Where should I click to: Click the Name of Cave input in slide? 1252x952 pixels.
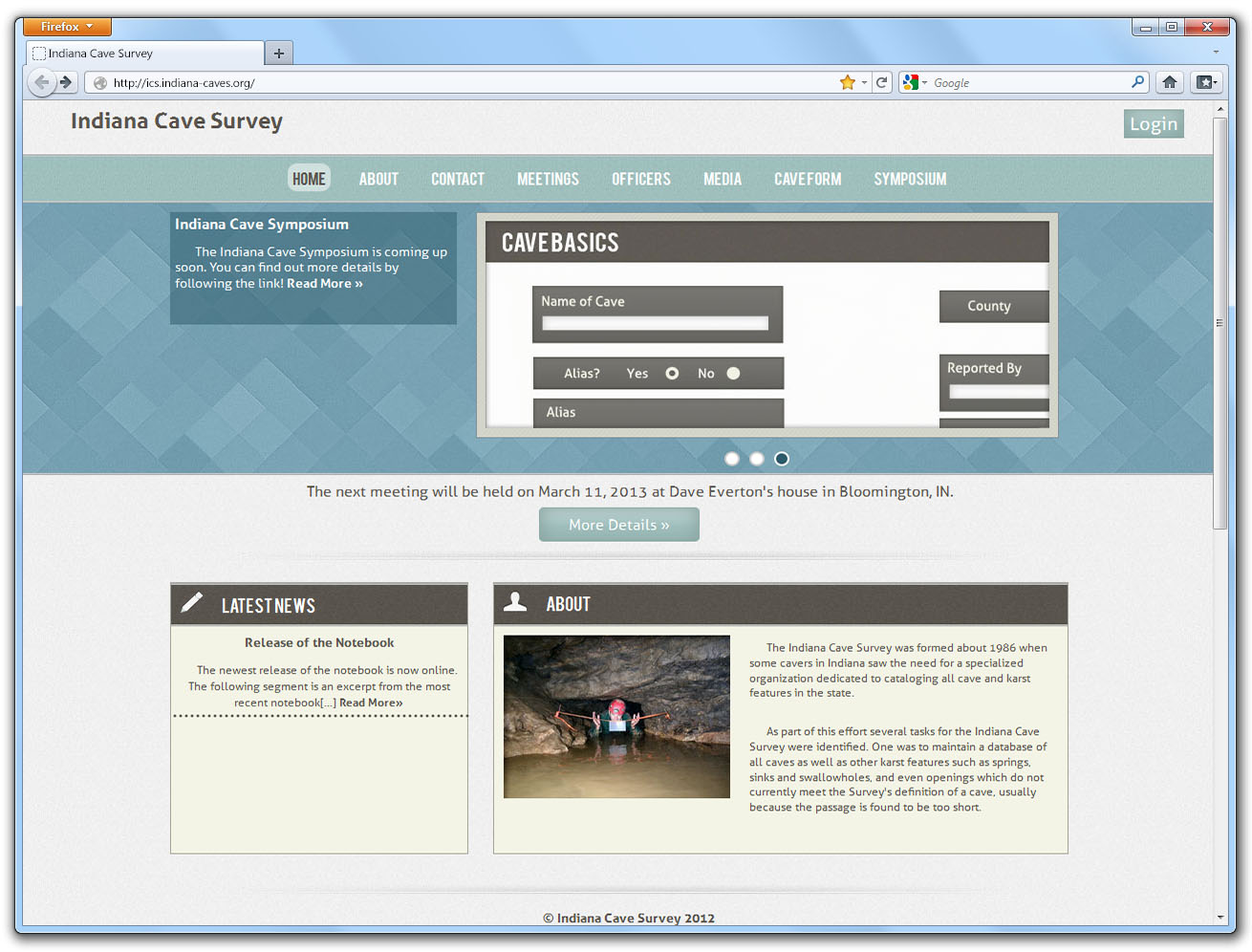click(x=656, y=323)
